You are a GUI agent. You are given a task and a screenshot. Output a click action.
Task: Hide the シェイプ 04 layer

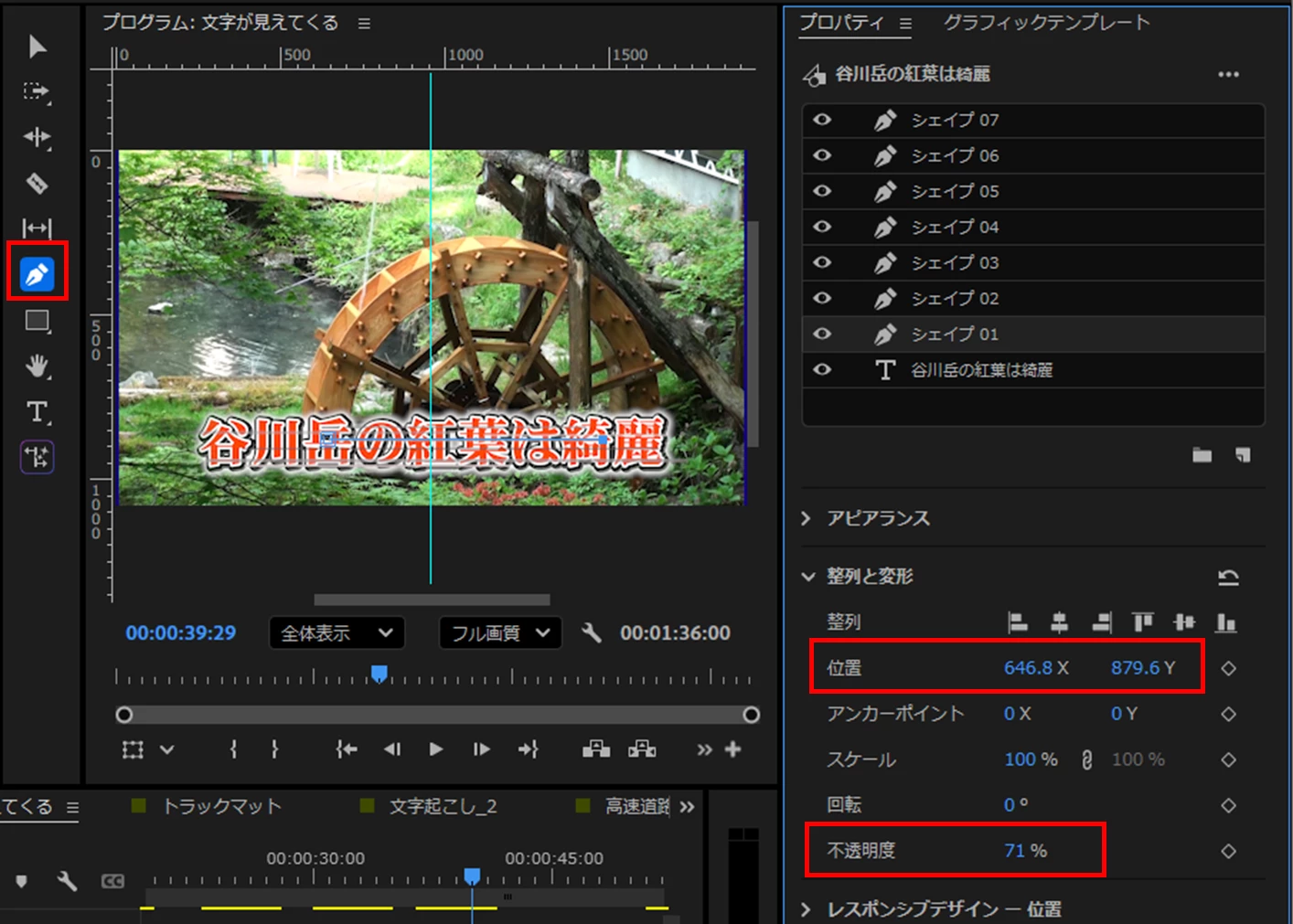click(822, 227)
